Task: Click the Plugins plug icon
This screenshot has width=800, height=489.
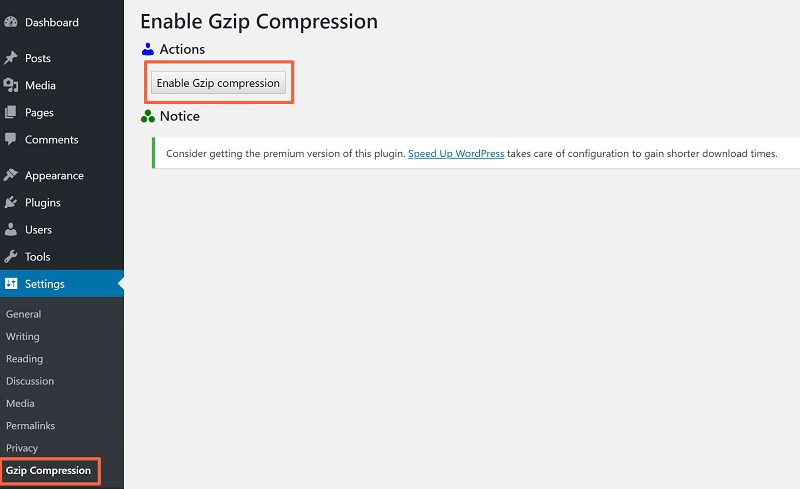Action: (11, 202)
